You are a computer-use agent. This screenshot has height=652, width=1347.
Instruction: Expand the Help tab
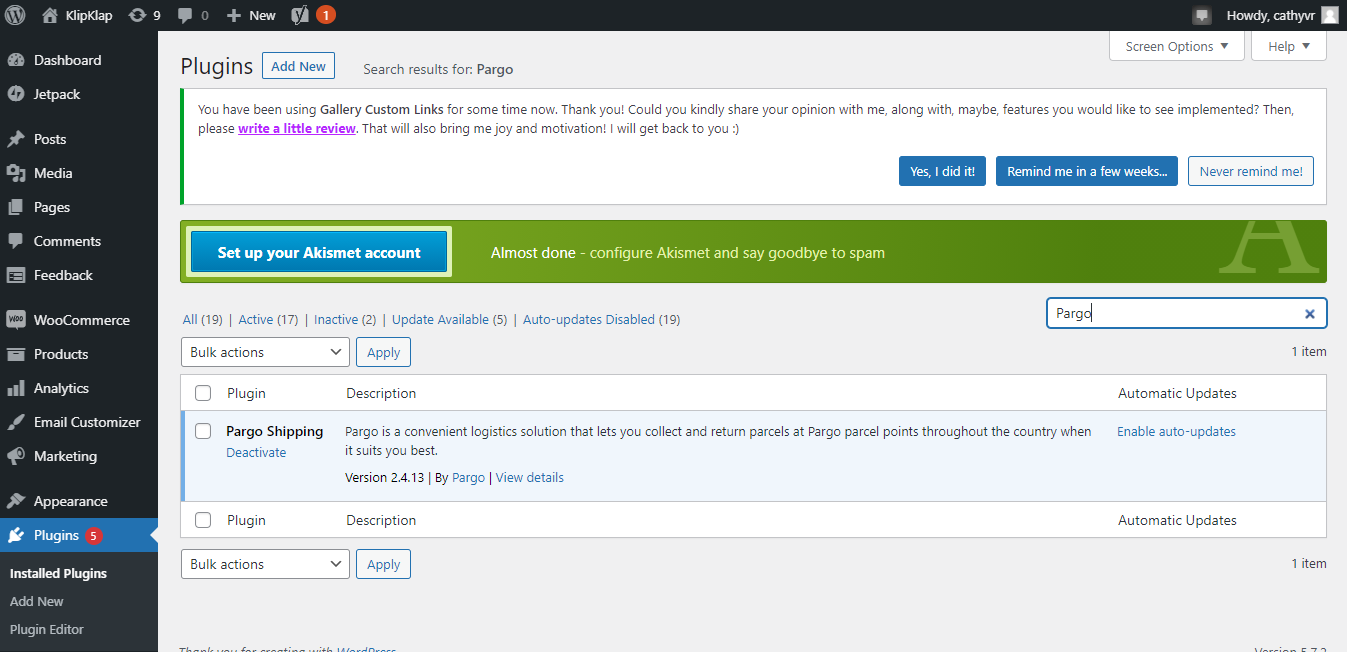coord(1289,46)
